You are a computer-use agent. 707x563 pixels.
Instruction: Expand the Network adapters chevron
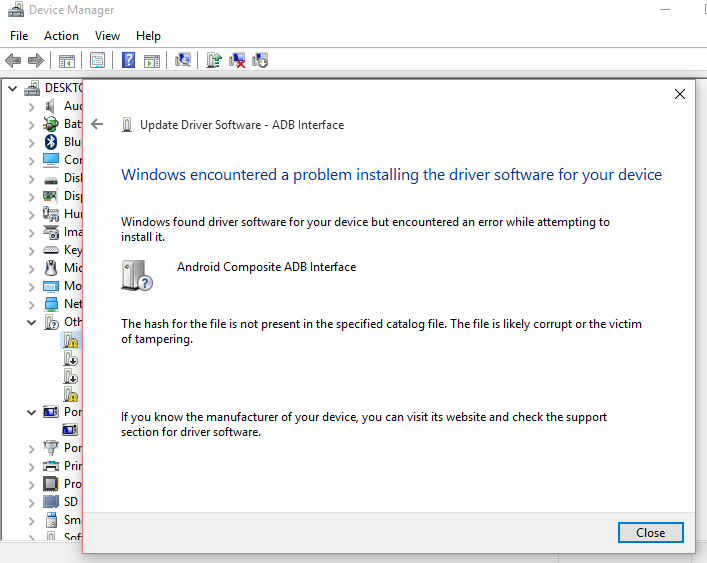pyautogui.click(x=32, y=305)
